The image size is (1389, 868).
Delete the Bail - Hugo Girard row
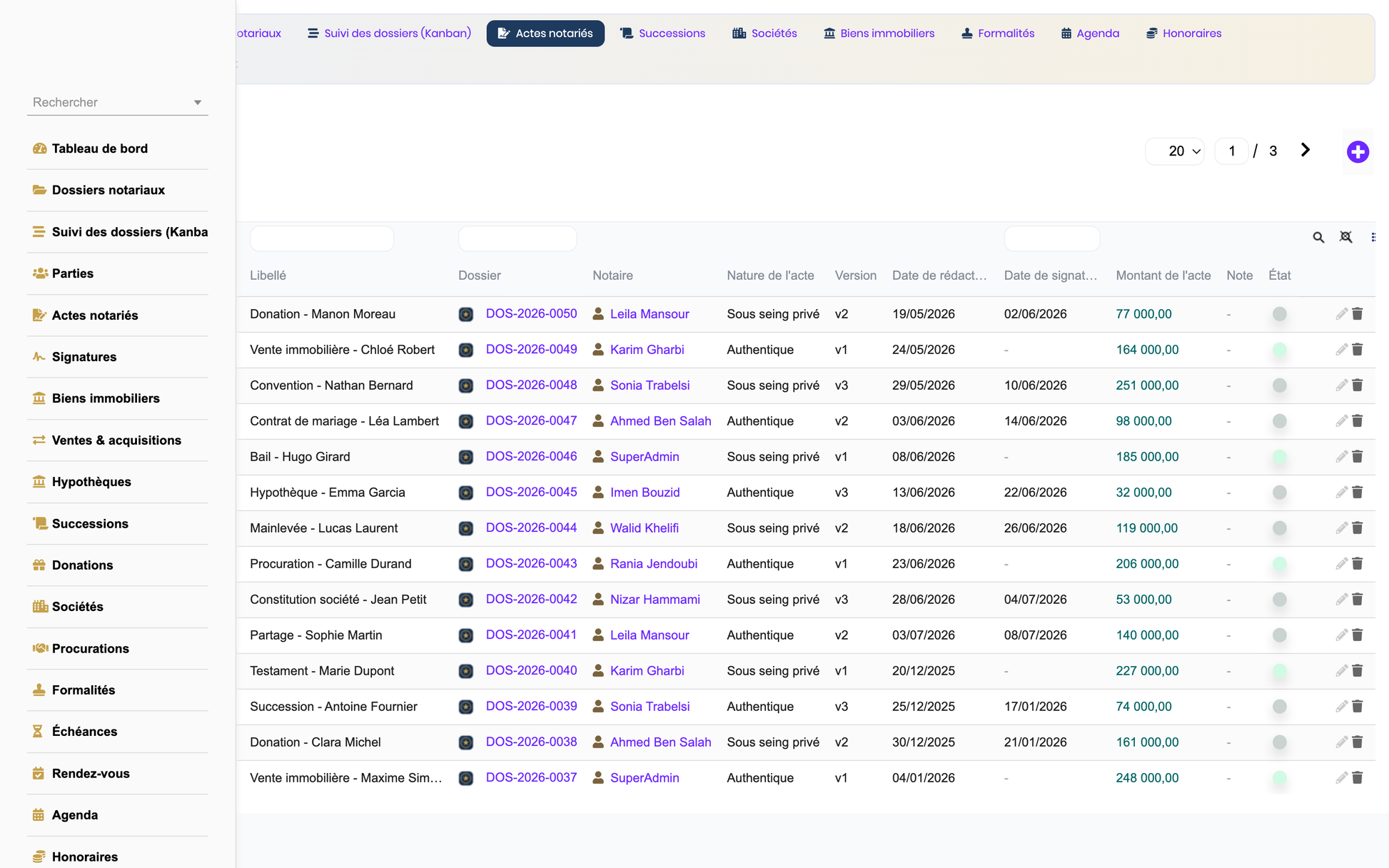(x=1358, y=457)
